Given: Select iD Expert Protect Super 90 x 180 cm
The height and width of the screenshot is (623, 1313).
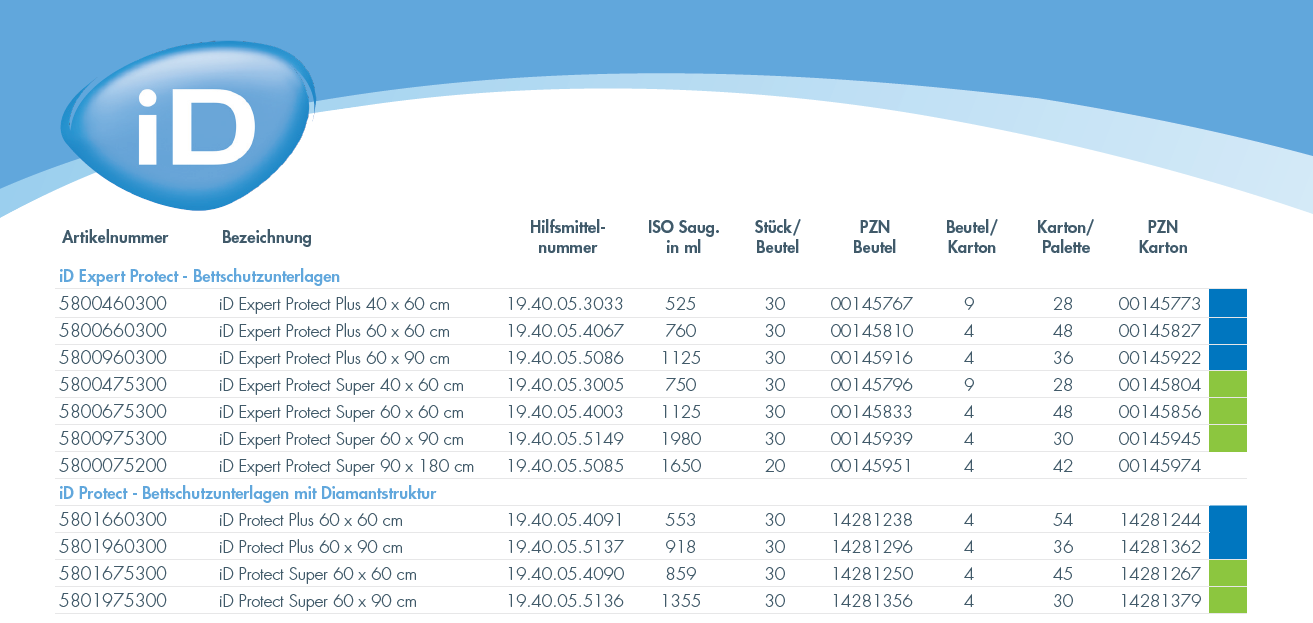Looking at the screenshot, I should pos(347,466).
